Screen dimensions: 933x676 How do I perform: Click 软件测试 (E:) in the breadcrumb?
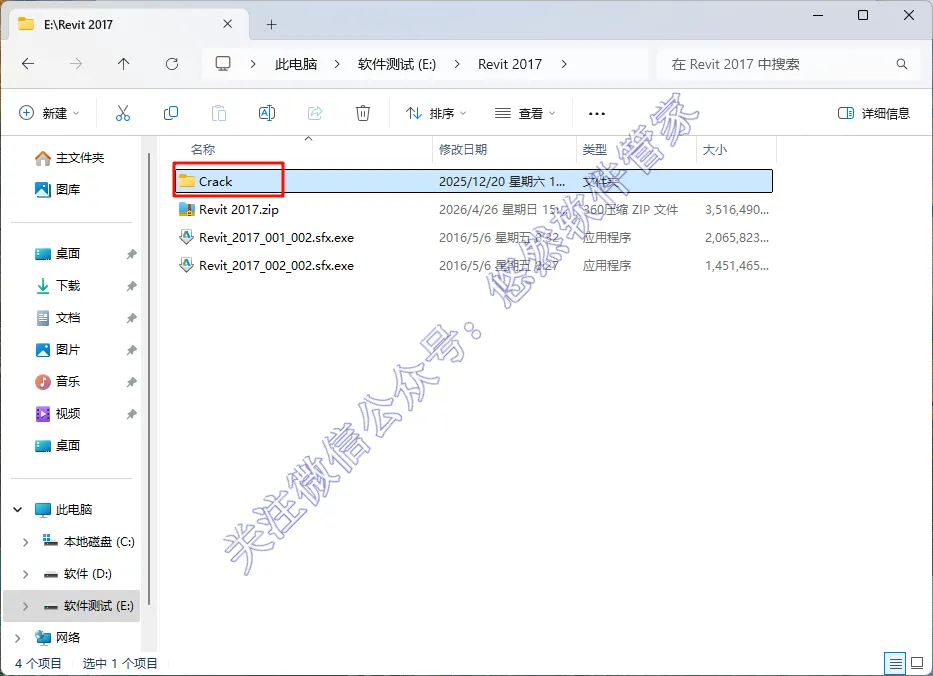coord(397,64)
